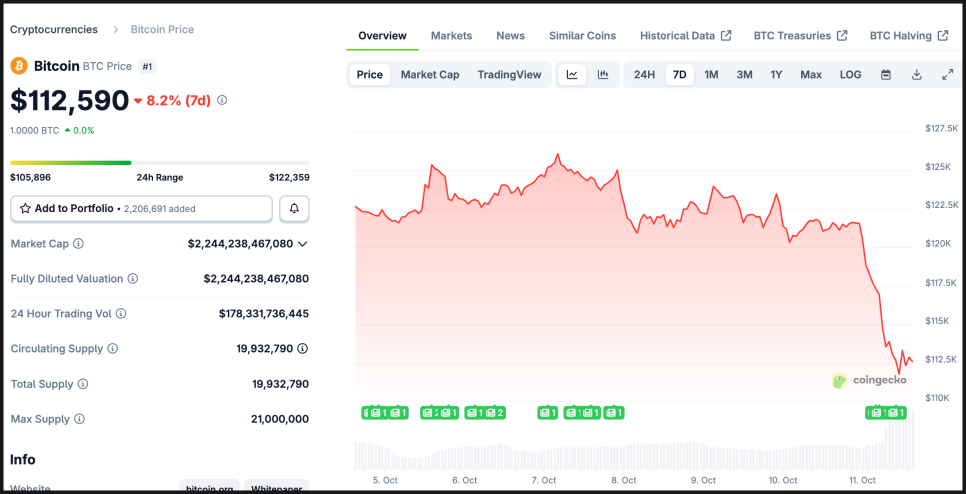
Task: Download the chart data
Action: point(917,75)
